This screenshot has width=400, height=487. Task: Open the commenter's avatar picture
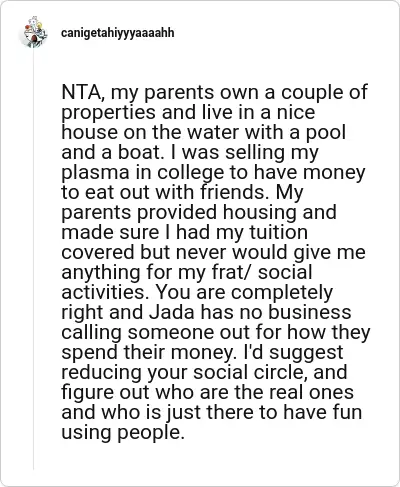pos(33,32)
